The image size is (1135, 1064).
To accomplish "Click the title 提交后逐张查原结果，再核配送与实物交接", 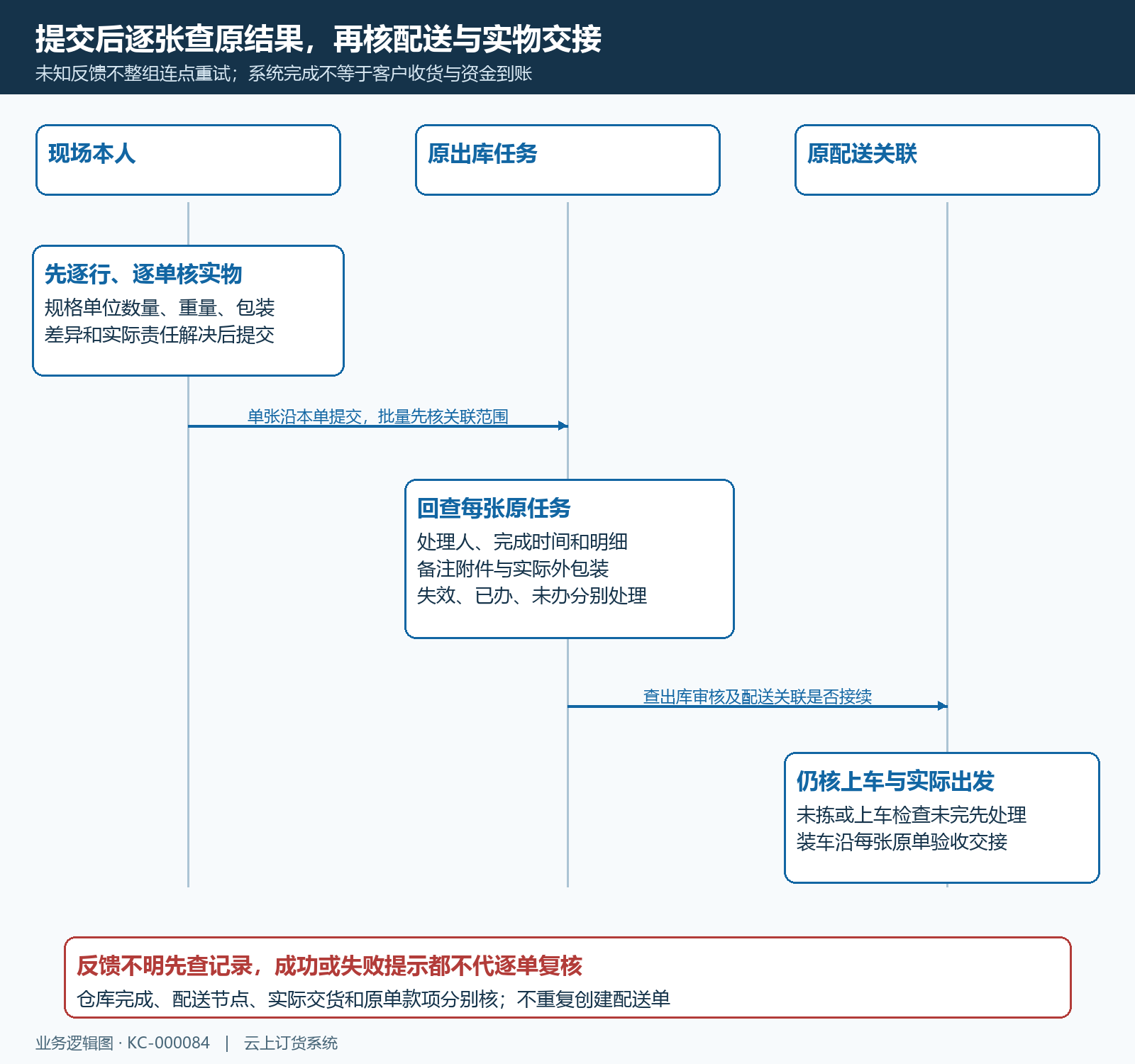I will pyautogui.click(x=319, y=39).
